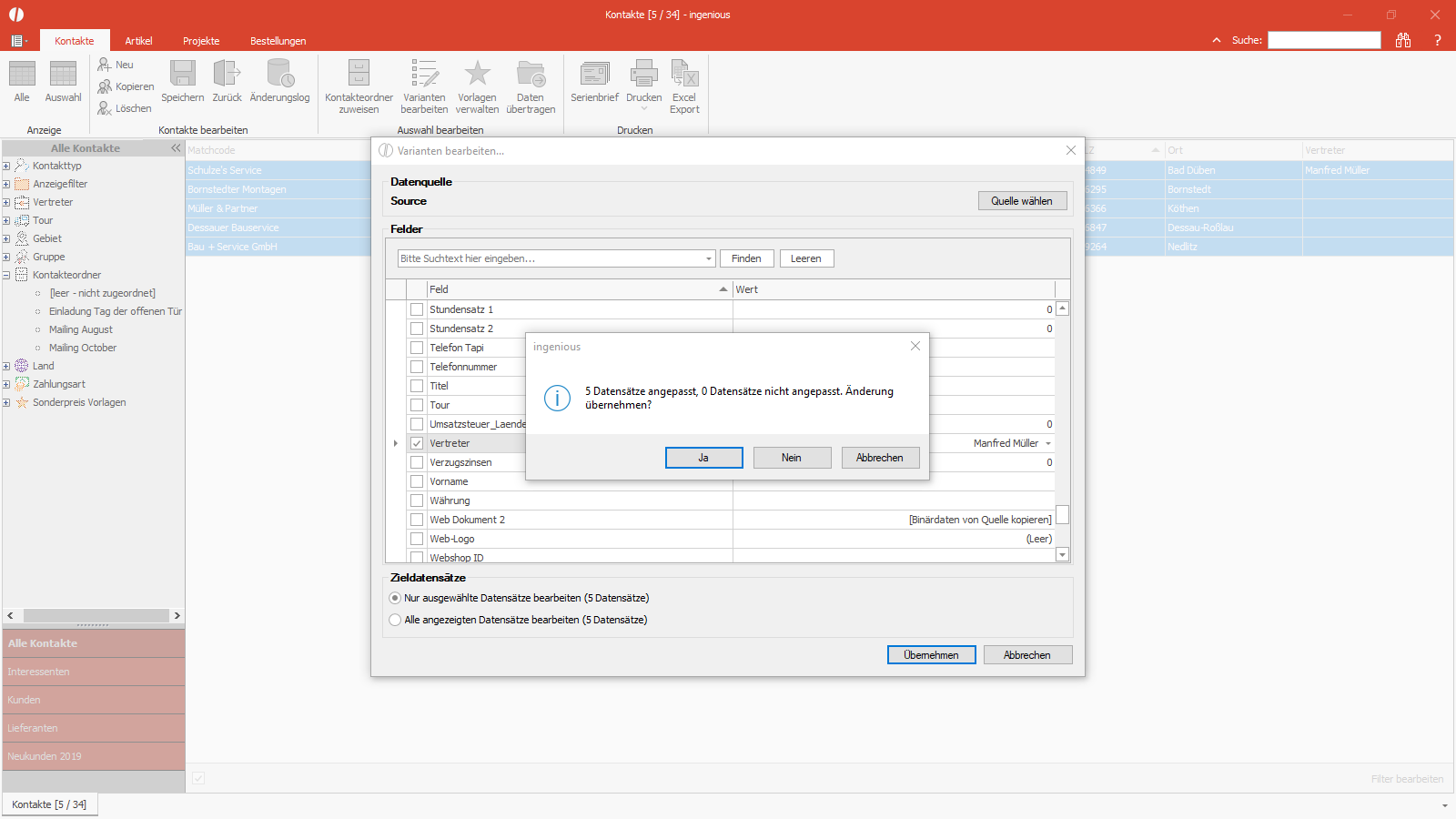Select Nur ausgewählte Datensätze bearbeiten option
1456x819 pixels.
pyautogui.click(x=395, y=598)
